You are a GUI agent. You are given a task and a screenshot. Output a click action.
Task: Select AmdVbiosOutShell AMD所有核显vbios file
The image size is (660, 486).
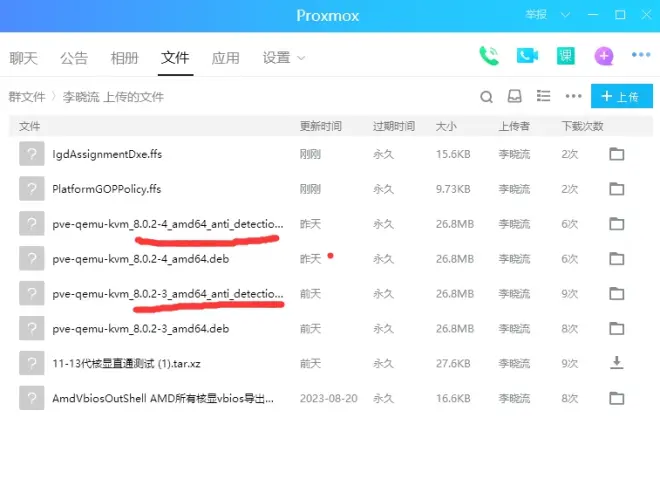tap(163, 398)
